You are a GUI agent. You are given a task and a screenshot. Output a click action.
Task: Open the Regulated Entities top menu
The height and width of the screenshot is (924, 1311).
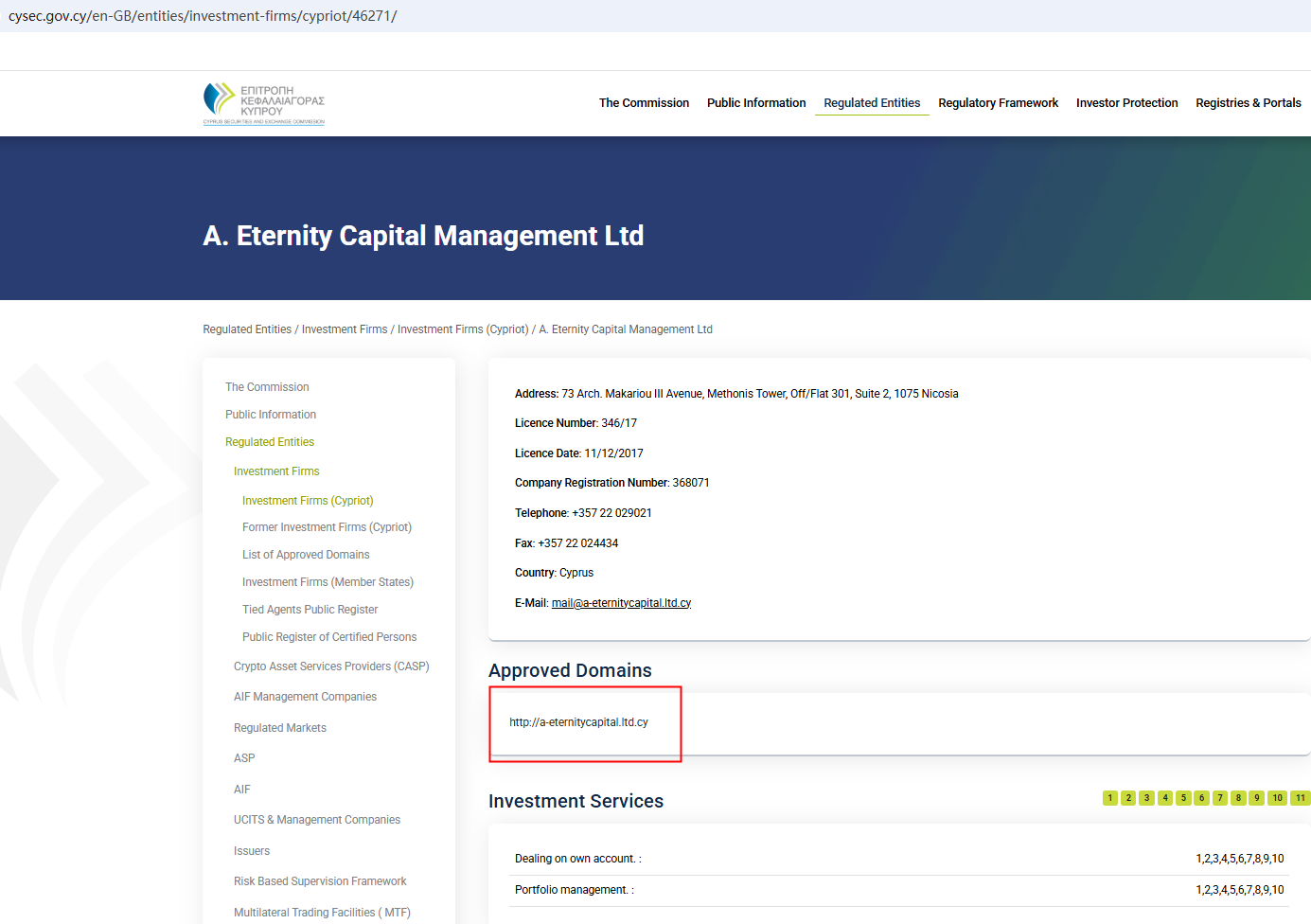pyautogui.click(x=872, y=103)
